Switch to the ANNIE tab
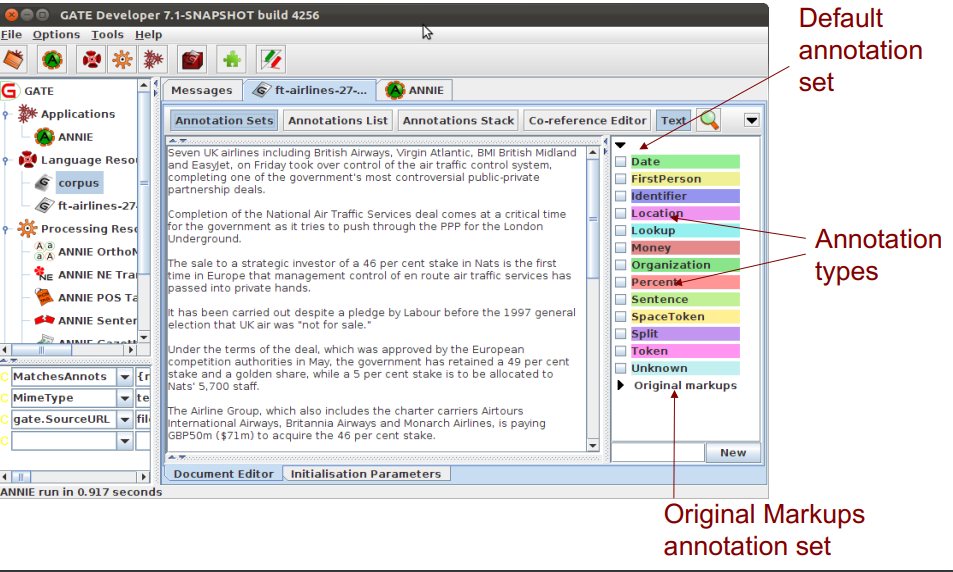Viewport: 953px width, 572px height. 416,91
